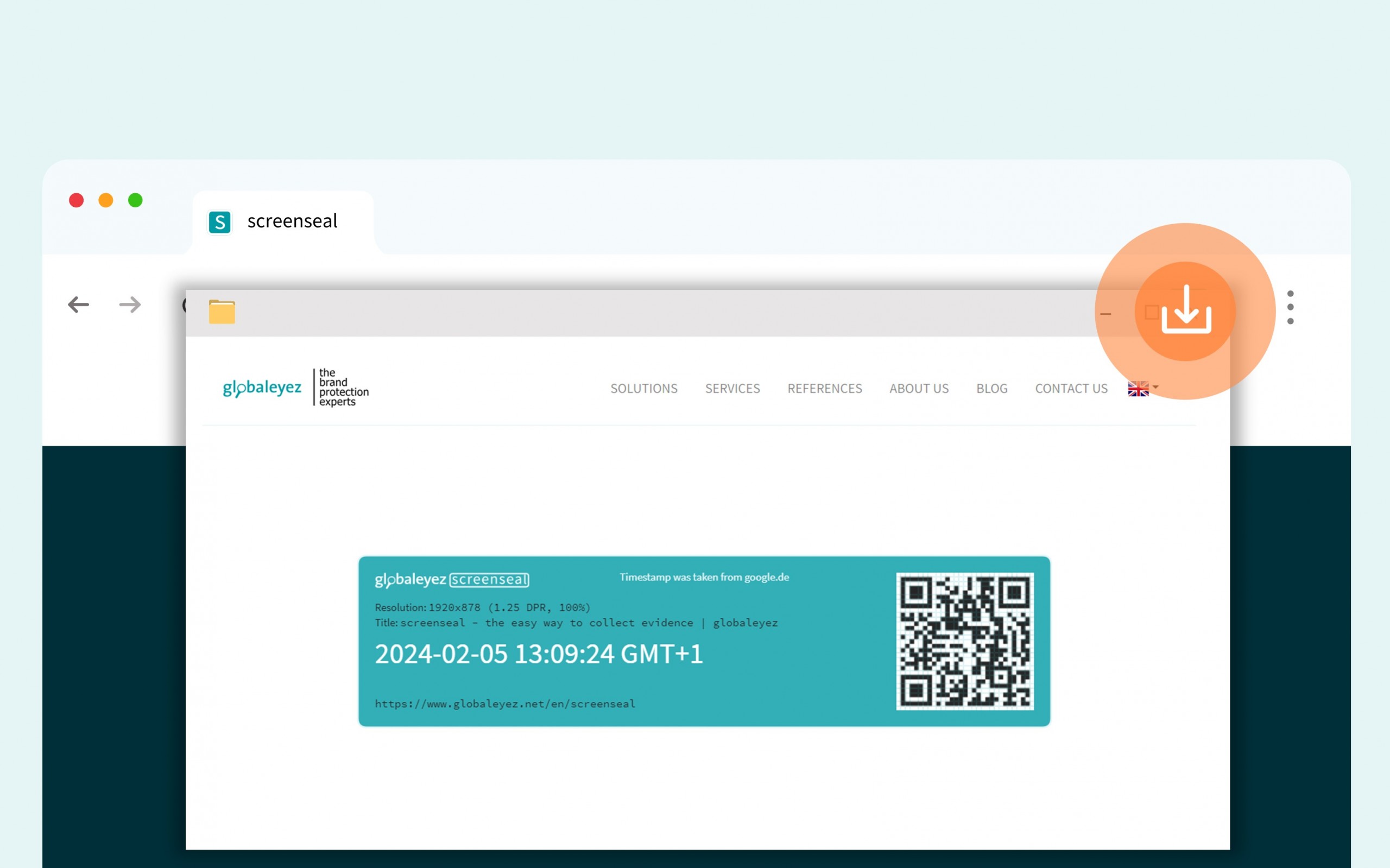Click the green macOS maximize dot
Screen dimensions: 1390x868
(x=136, y=200)
